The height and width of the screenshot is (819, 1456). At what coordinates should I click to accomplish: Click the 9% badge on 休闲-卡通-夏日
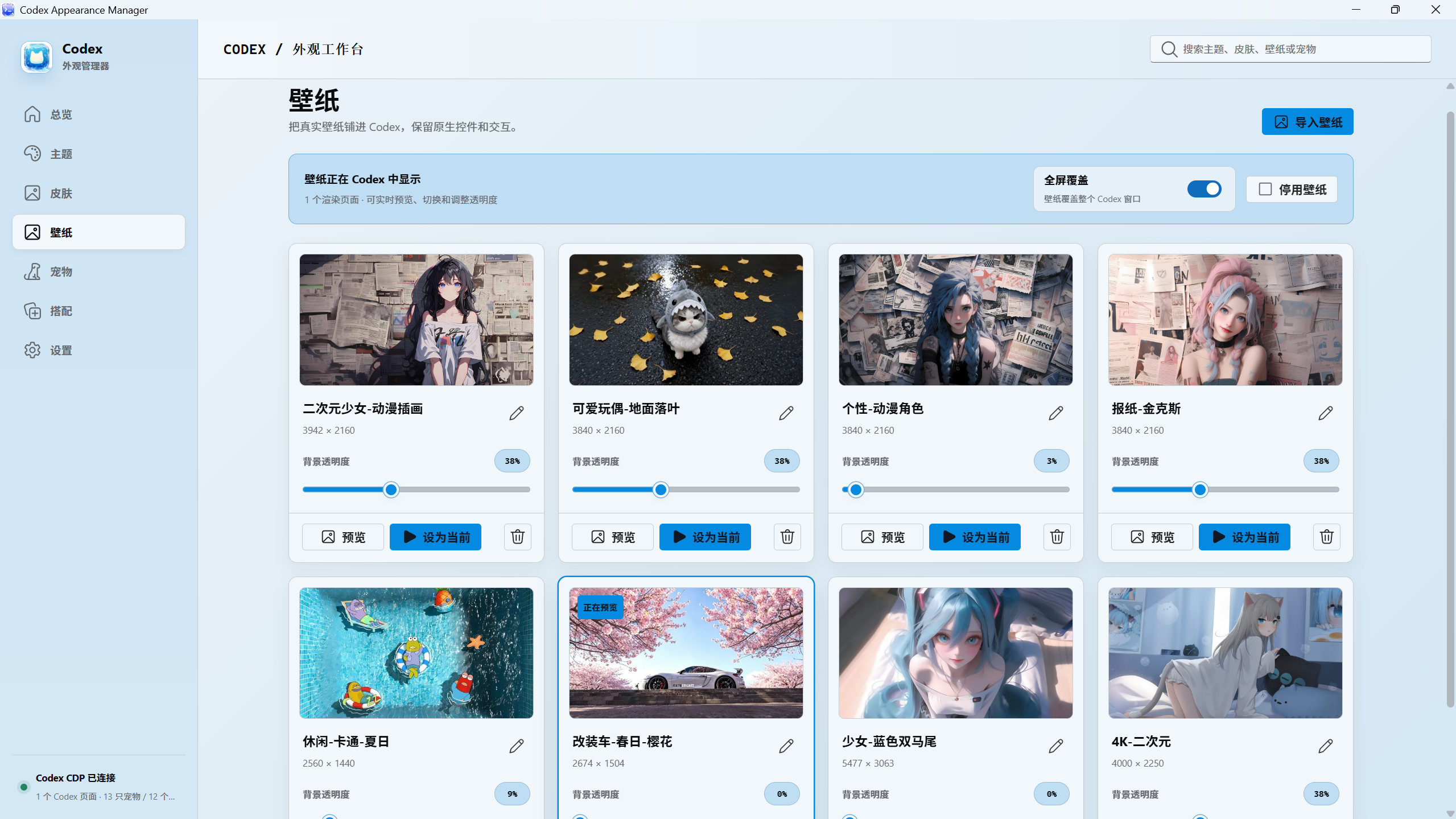pos(512,794)
